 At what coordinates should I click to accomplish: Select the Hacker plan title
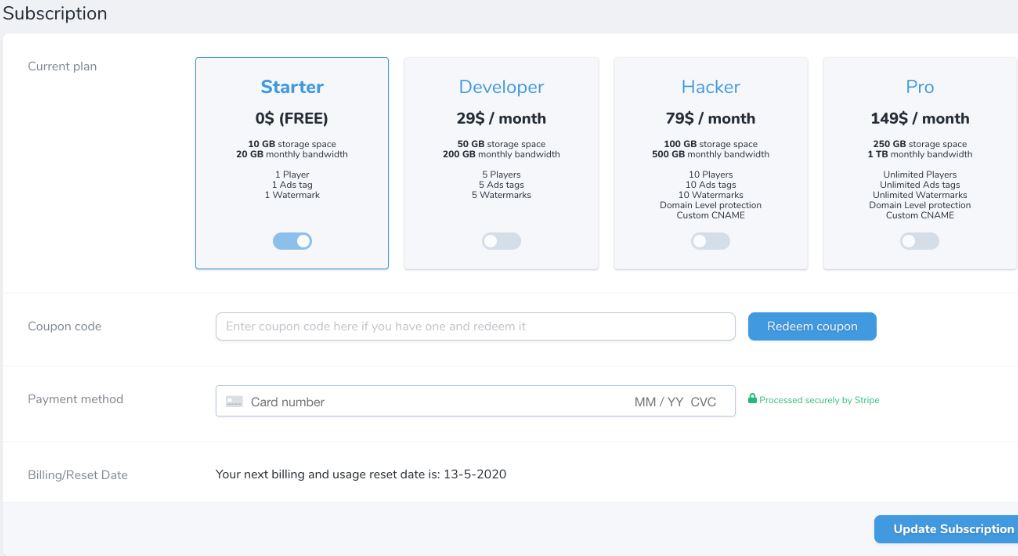[710, 86]
